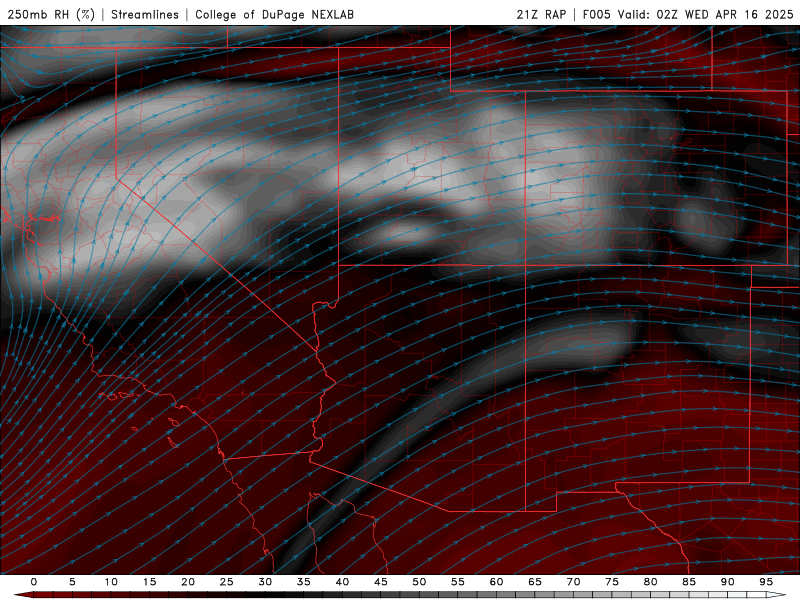Click the "55" label on the color scale
Viewport: 800px width, 600px height.
[x=458, y=582]
